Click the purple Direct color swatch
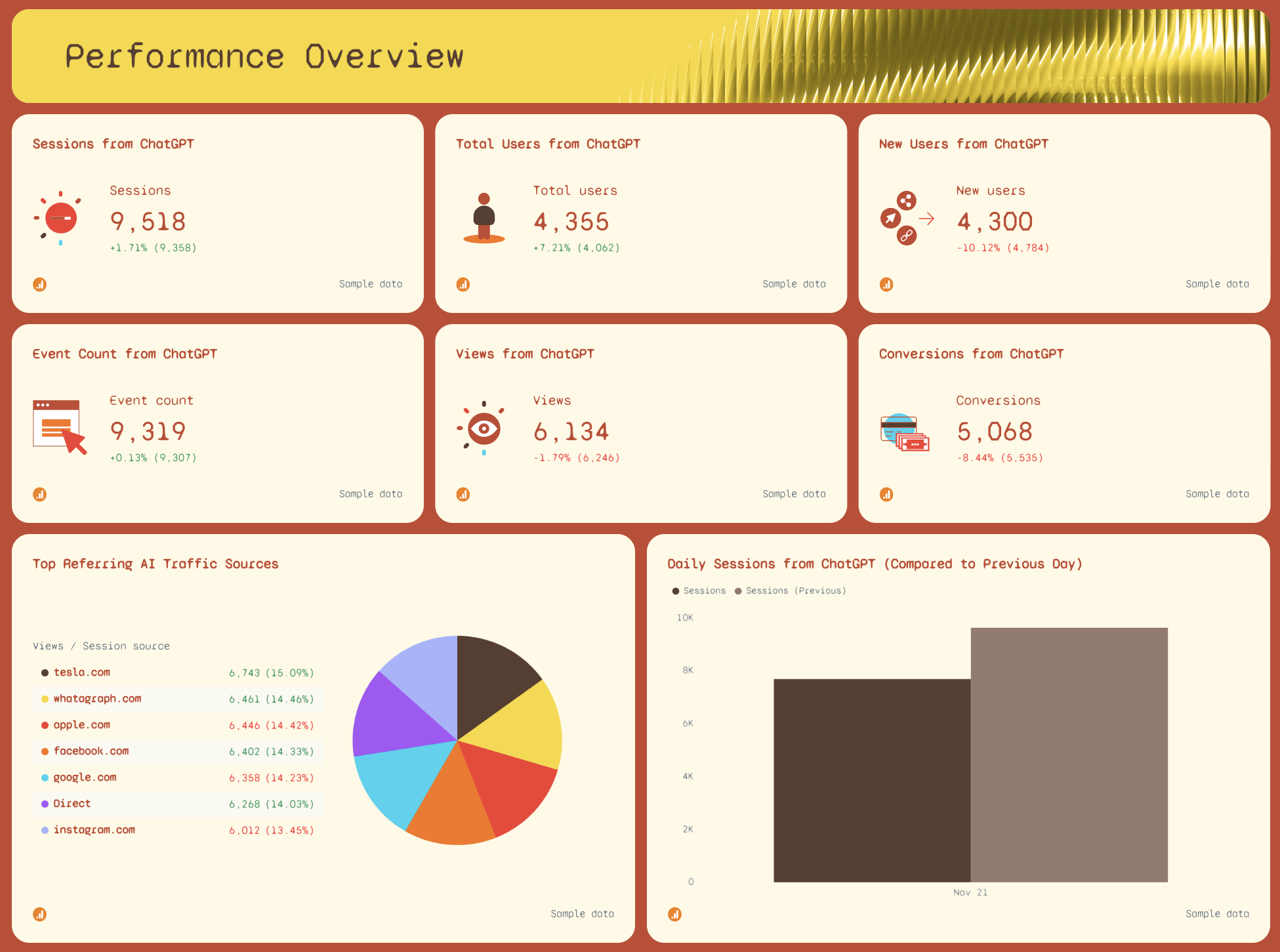1280x952 pixels. pyautogui.click(x=44, y=803)
